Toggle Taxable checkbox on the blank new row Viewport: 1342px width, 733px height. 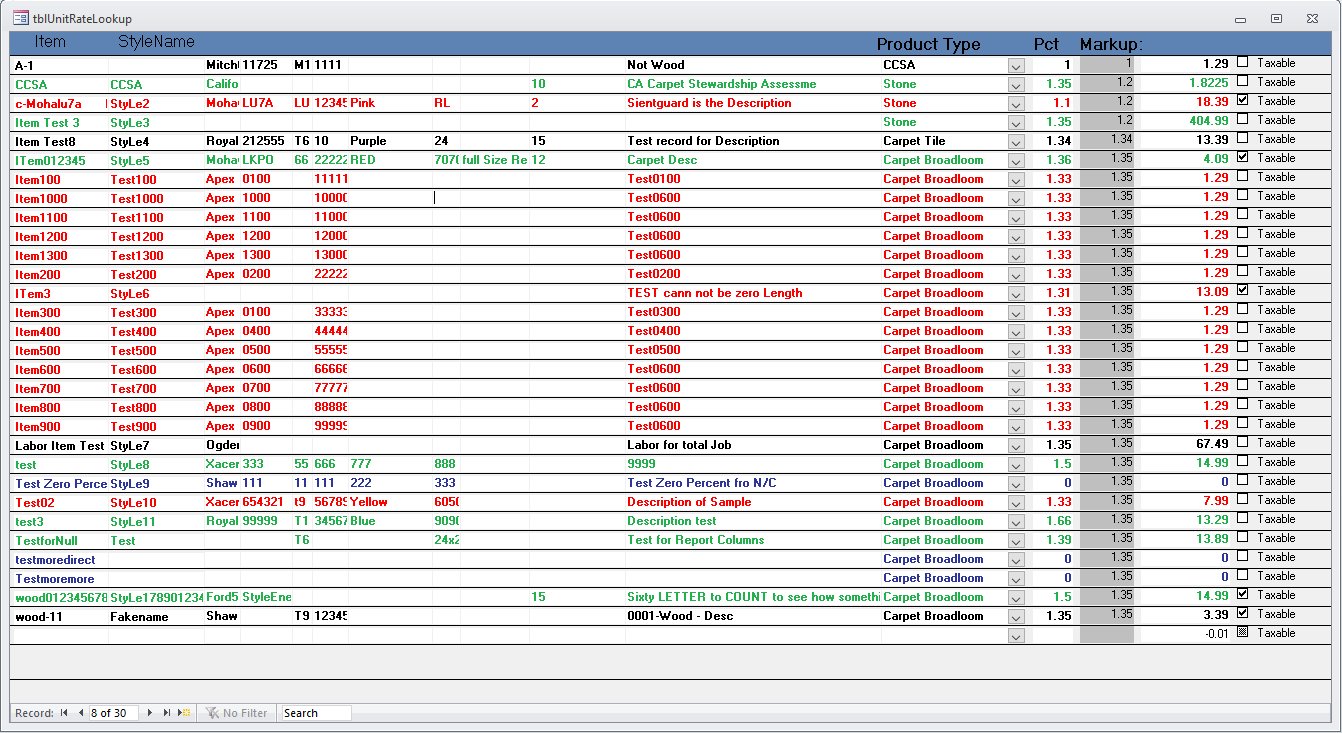pyautogui.click(x=1243, y=632)
